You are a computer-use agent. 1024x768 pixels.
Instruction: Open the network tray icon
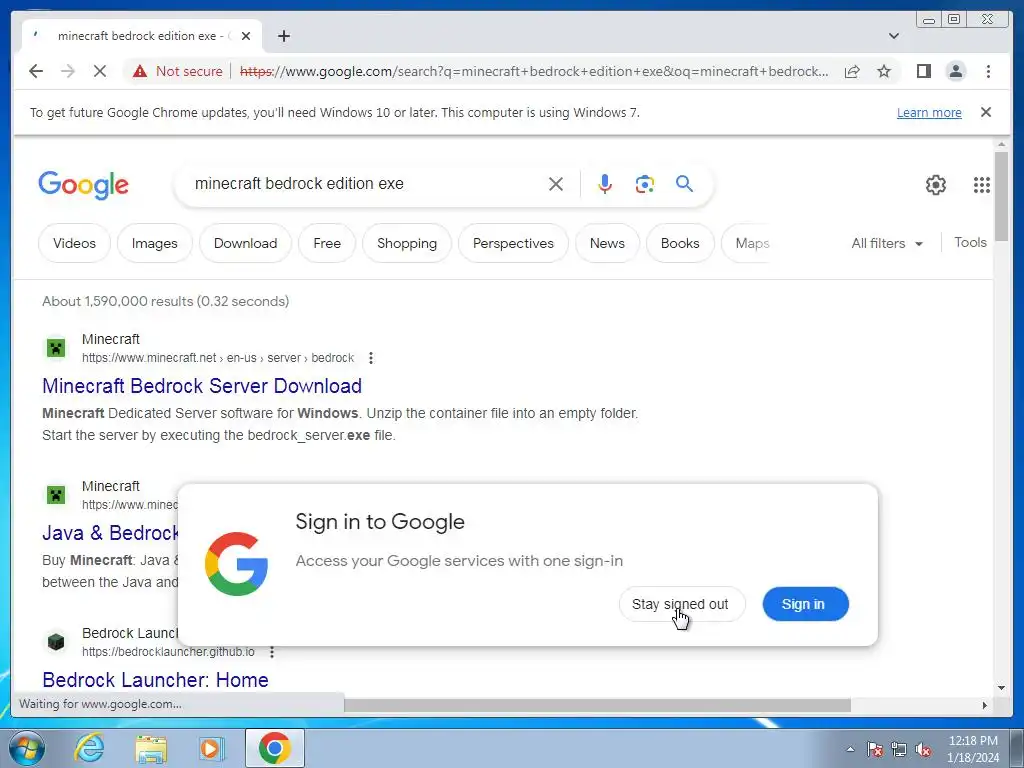tap(899, 749)
